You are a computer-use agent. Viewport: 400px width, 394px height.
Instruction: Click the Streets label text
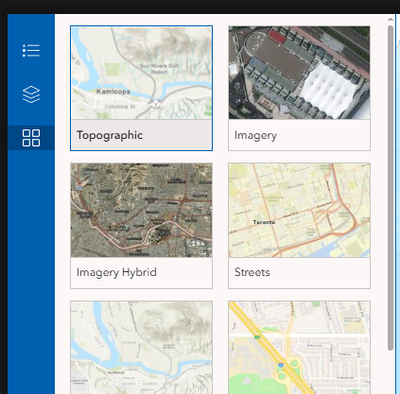[252, 272]
